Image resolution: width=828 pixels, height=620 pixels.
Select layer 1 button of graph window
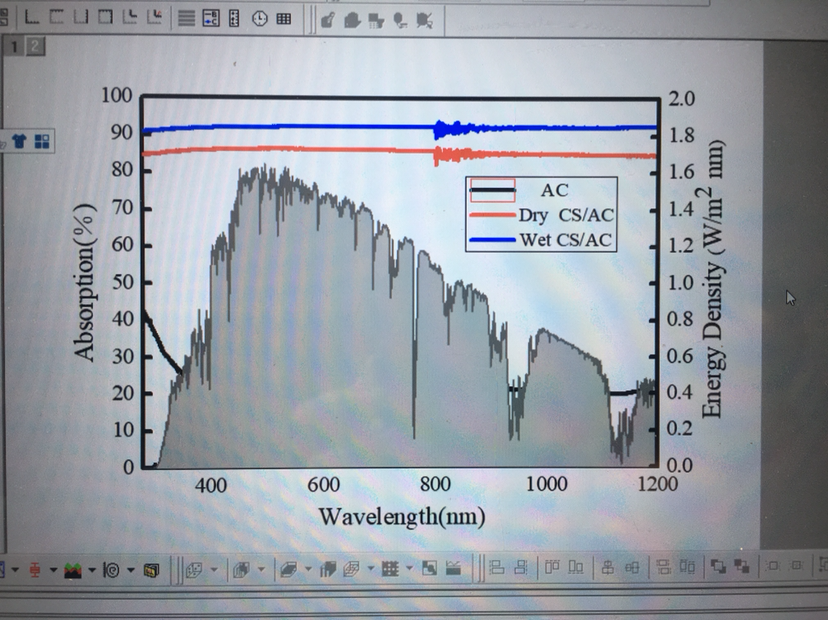[14, 46]
